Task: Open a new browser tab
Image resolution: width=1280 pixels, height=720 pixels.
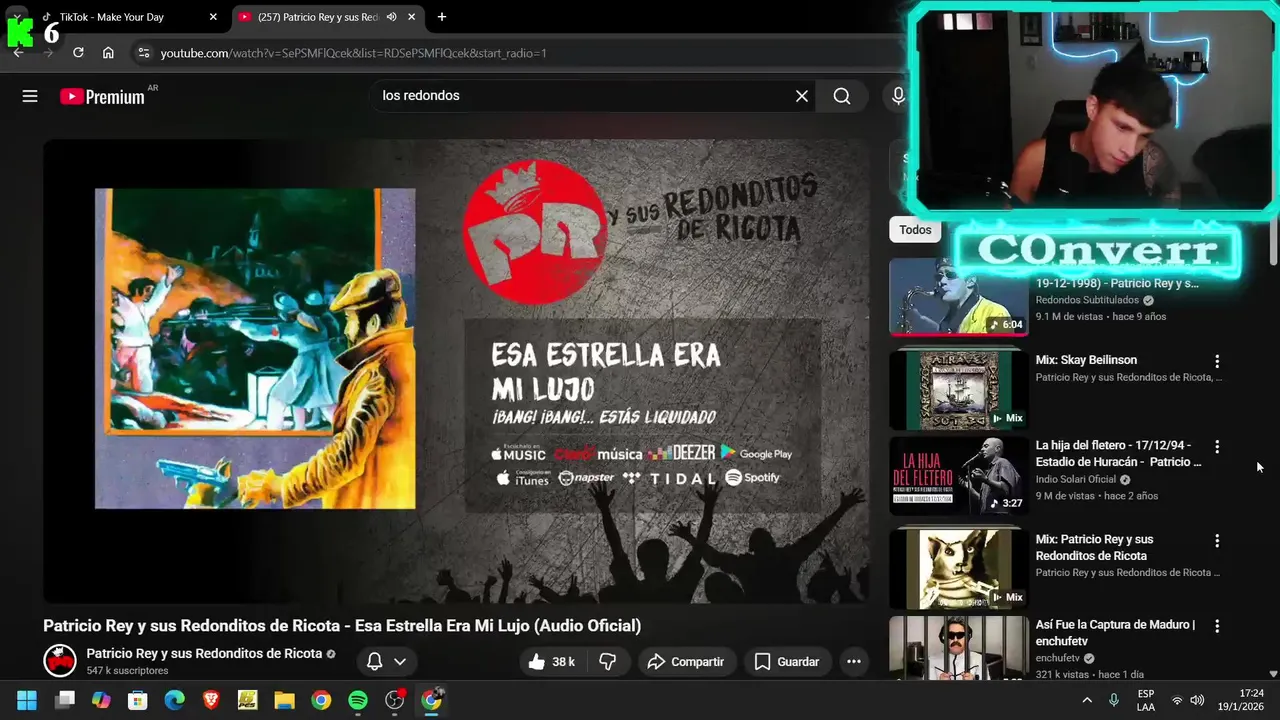Action: click(442, 17)
